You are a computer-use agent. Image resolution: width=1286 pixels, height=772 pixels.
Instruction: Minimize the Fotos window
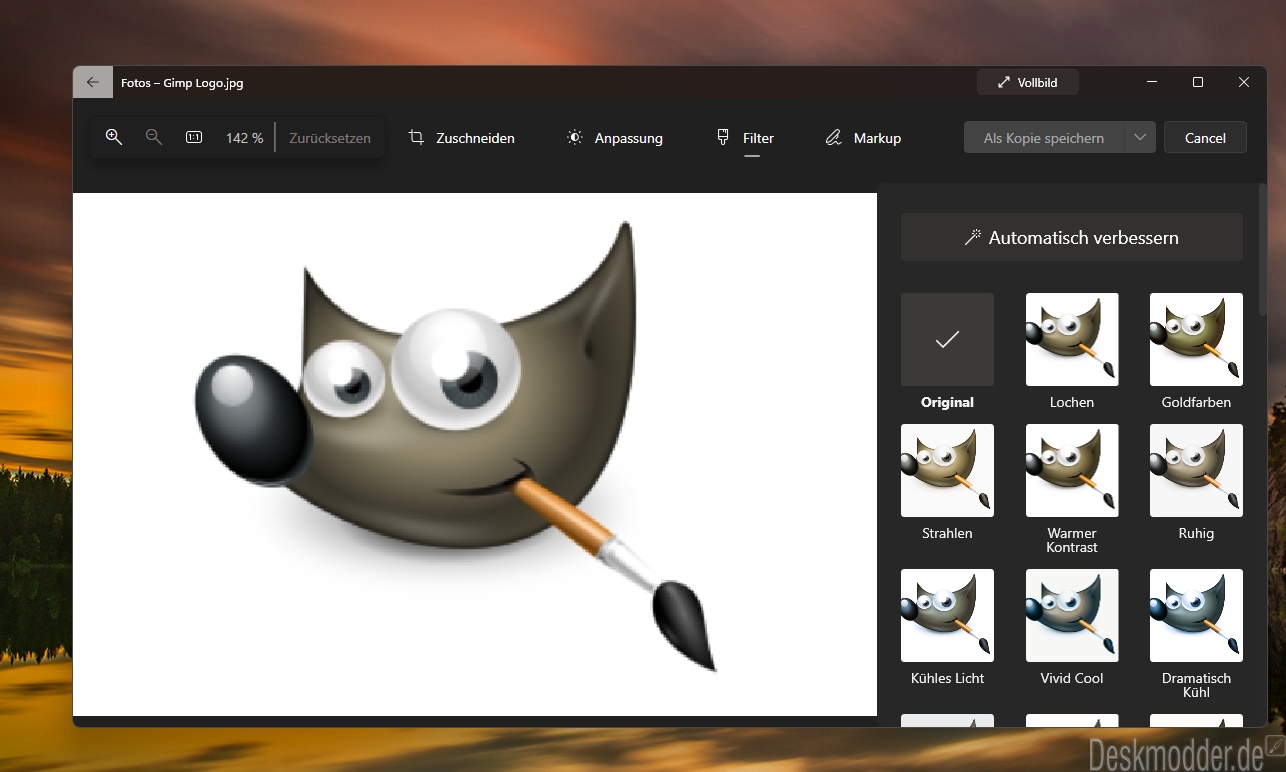click(1152, 83)
